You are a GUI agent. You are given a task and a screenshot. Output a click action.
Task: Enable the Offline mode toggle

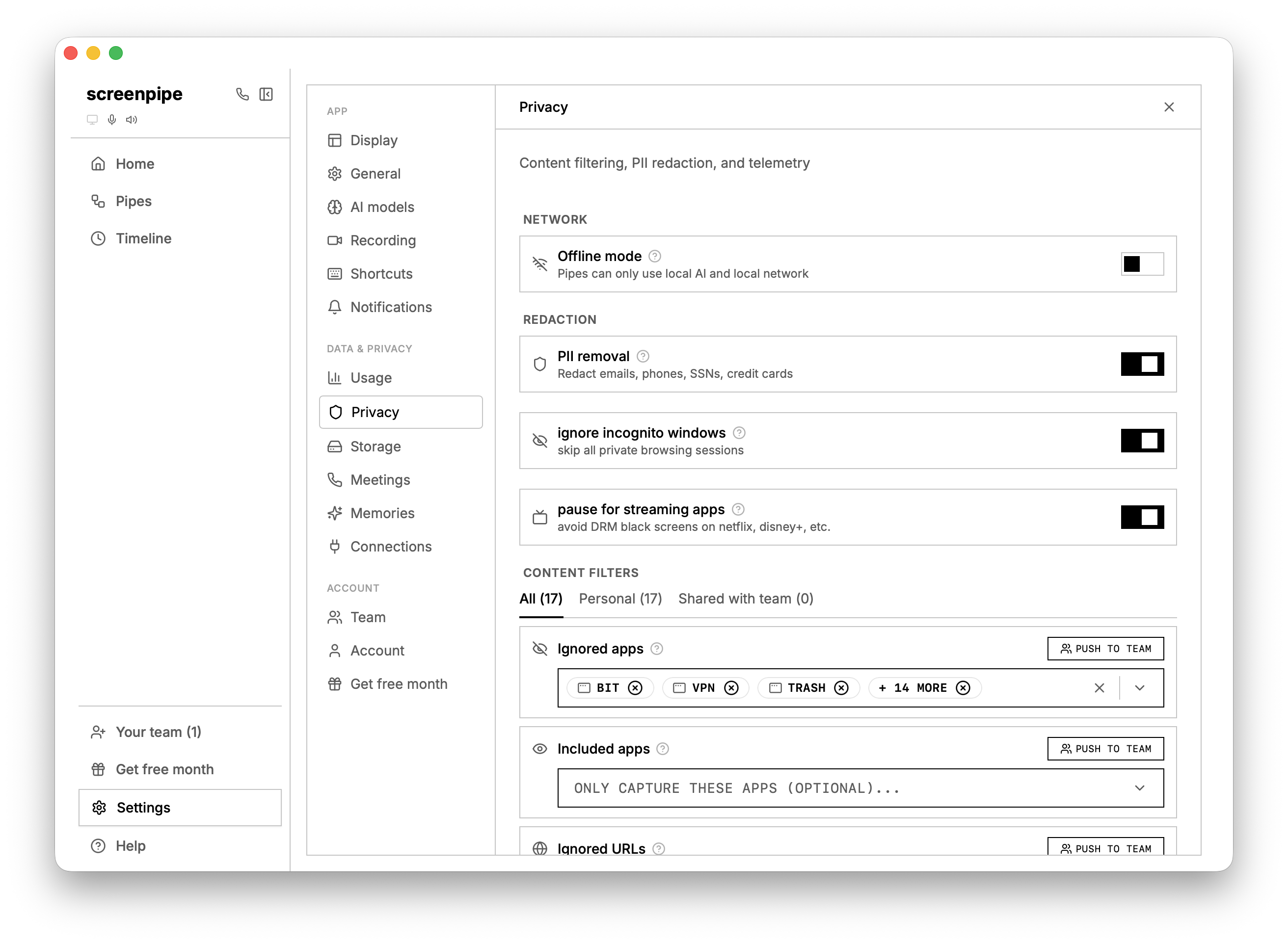click(1142, 264)
